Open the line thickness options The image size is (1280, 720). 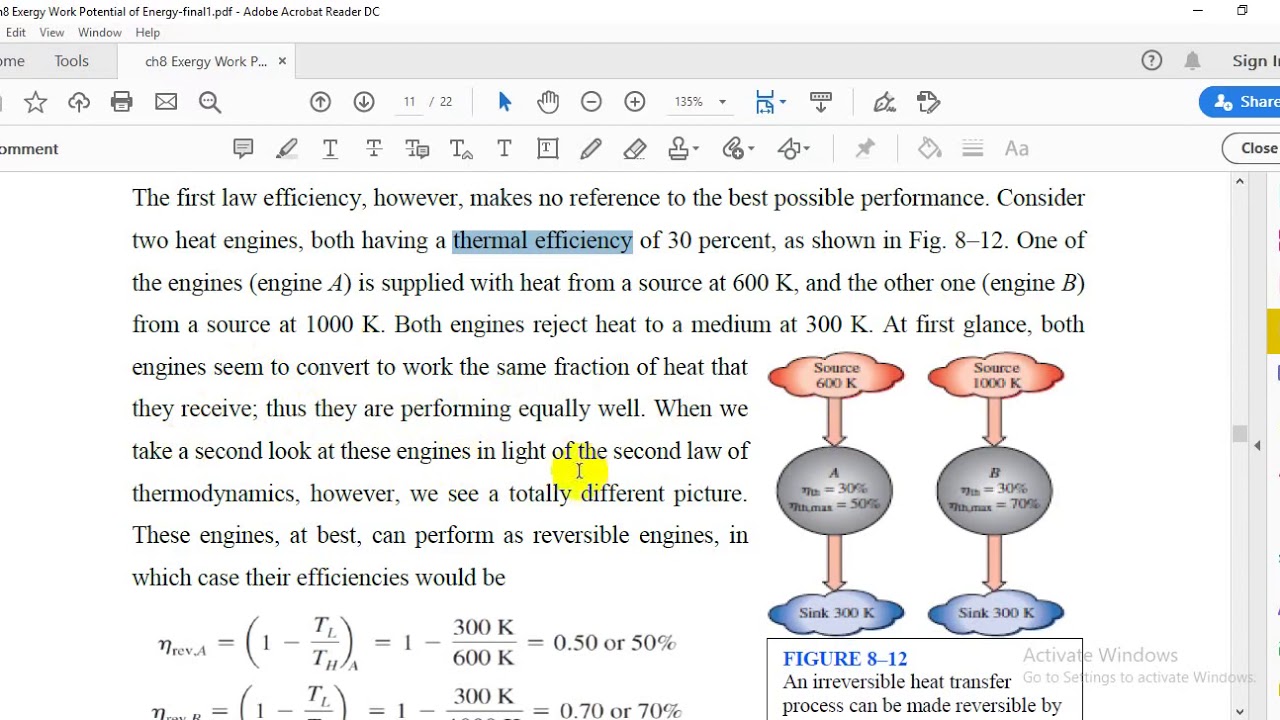point(973,149)
